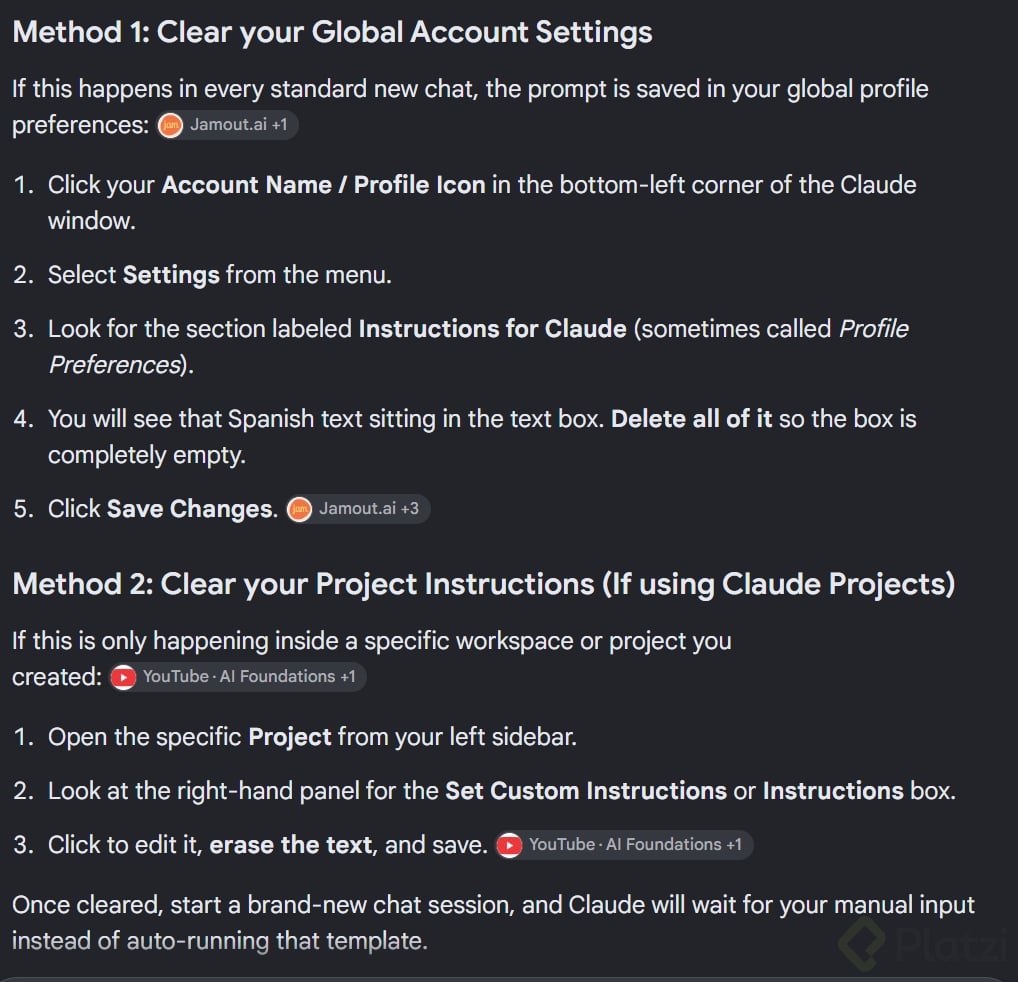Click the Method 1 Global Account Settings heading
The image size is (1018, 982).
tap(332, 32)
